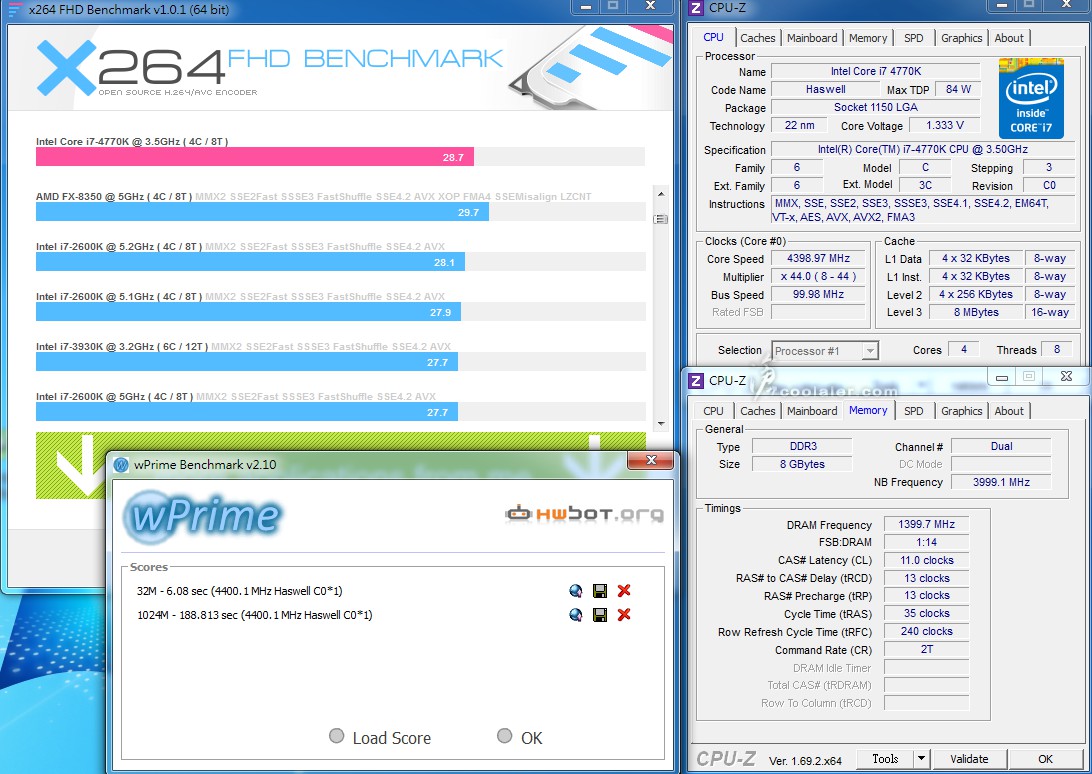Image resolution: width=1092 pixels, height=774 pixels.
Task: Submit the 32M score online via globe icon
Action: click(575, 591)
